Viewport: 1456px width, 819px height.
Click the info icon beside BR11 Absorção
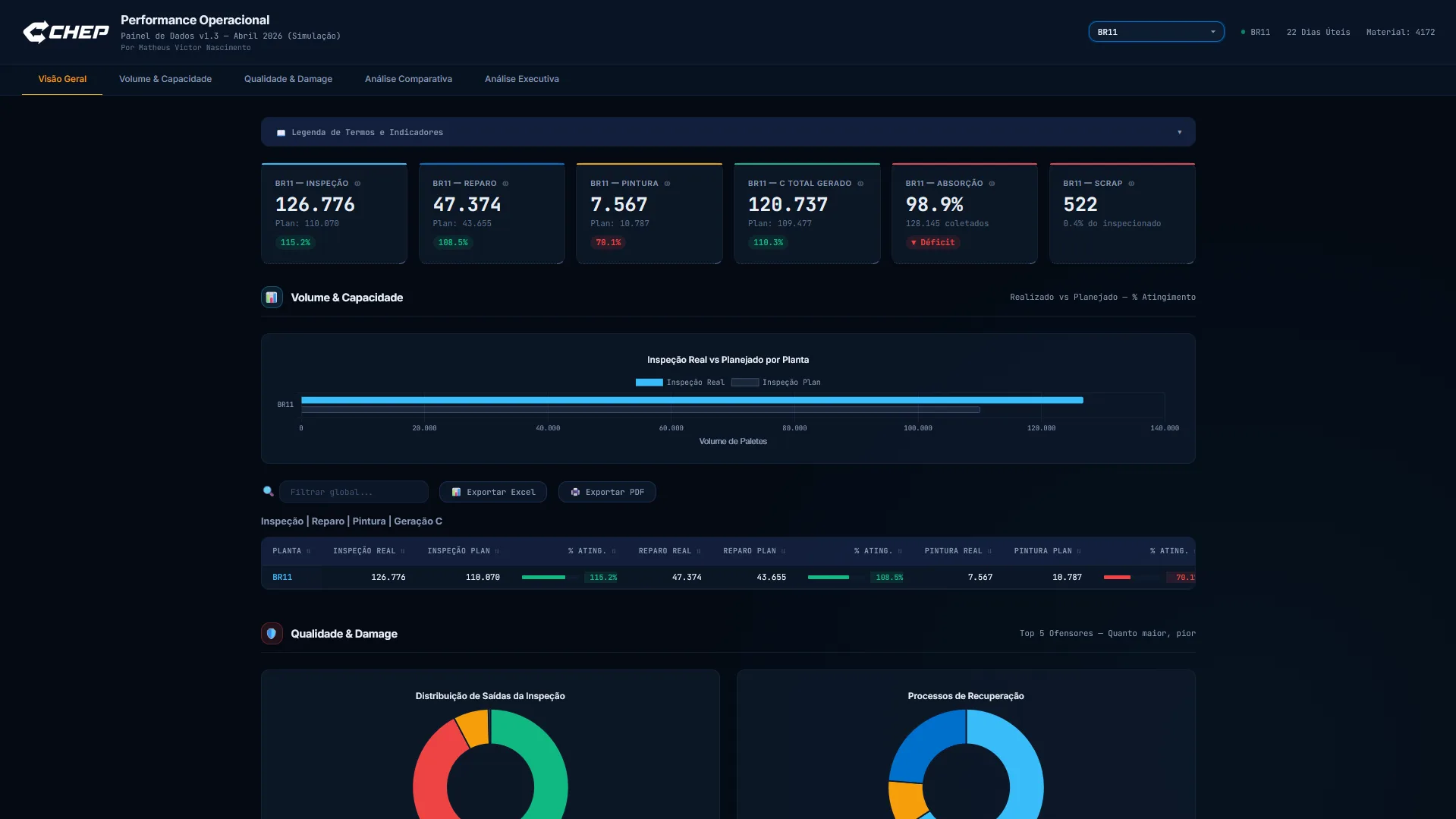(x=992, y=184)
